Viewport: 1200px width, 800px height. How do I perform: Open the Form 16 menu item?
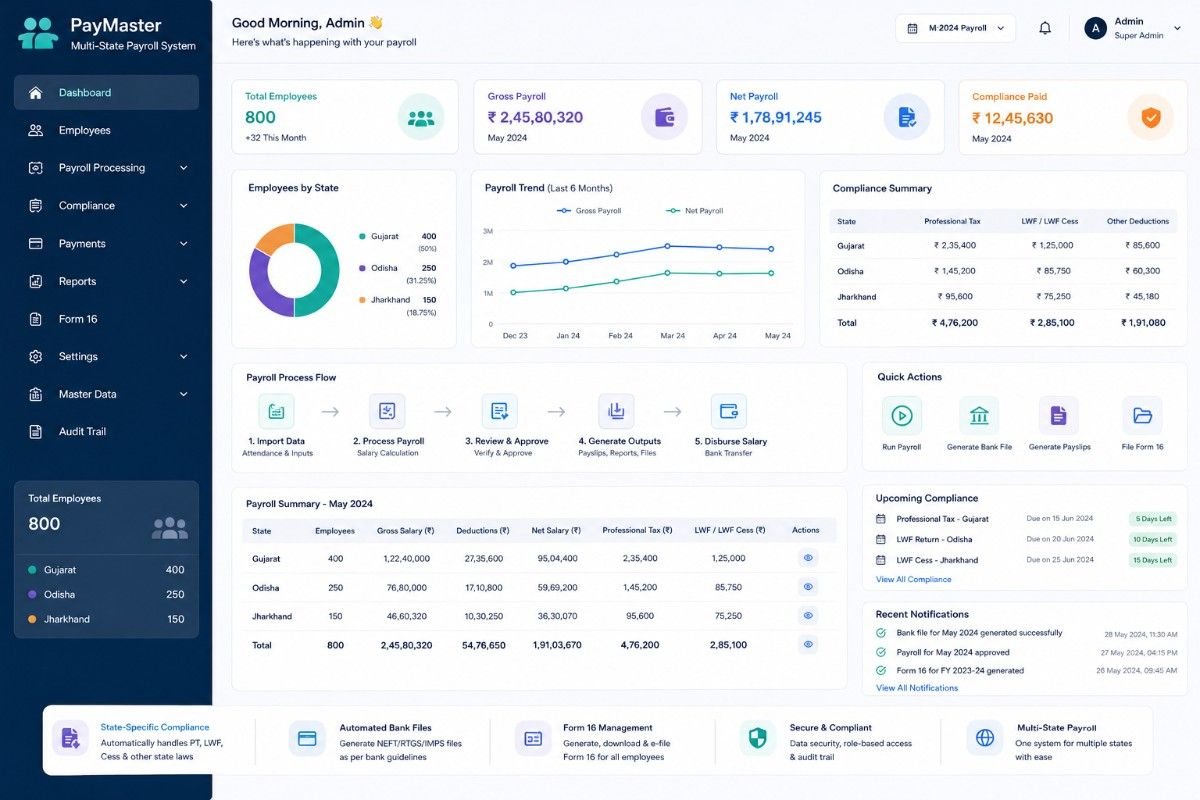tap(106, 319)
